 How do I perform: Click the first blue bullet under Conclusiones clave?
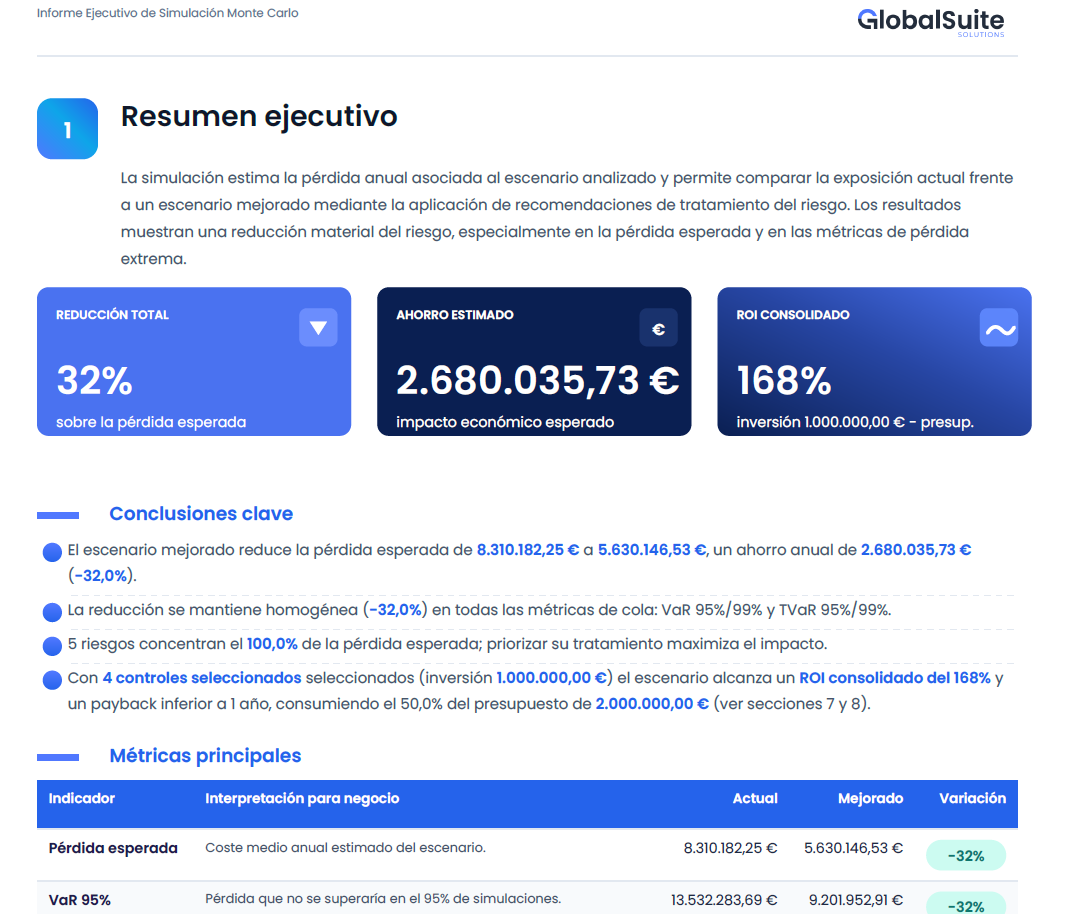(x=52, y=552)
